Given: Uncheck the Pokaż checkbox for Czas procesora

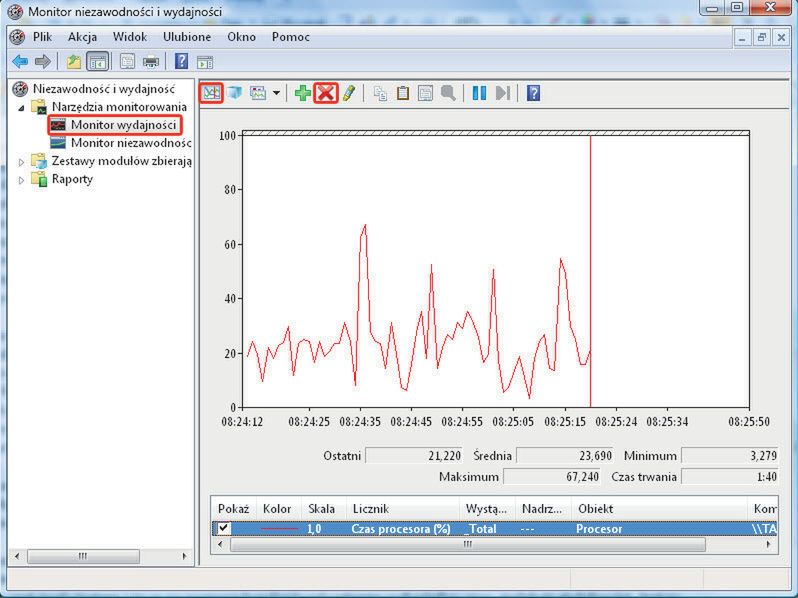Looking at the screenshot, I should [x=224, y=528].
